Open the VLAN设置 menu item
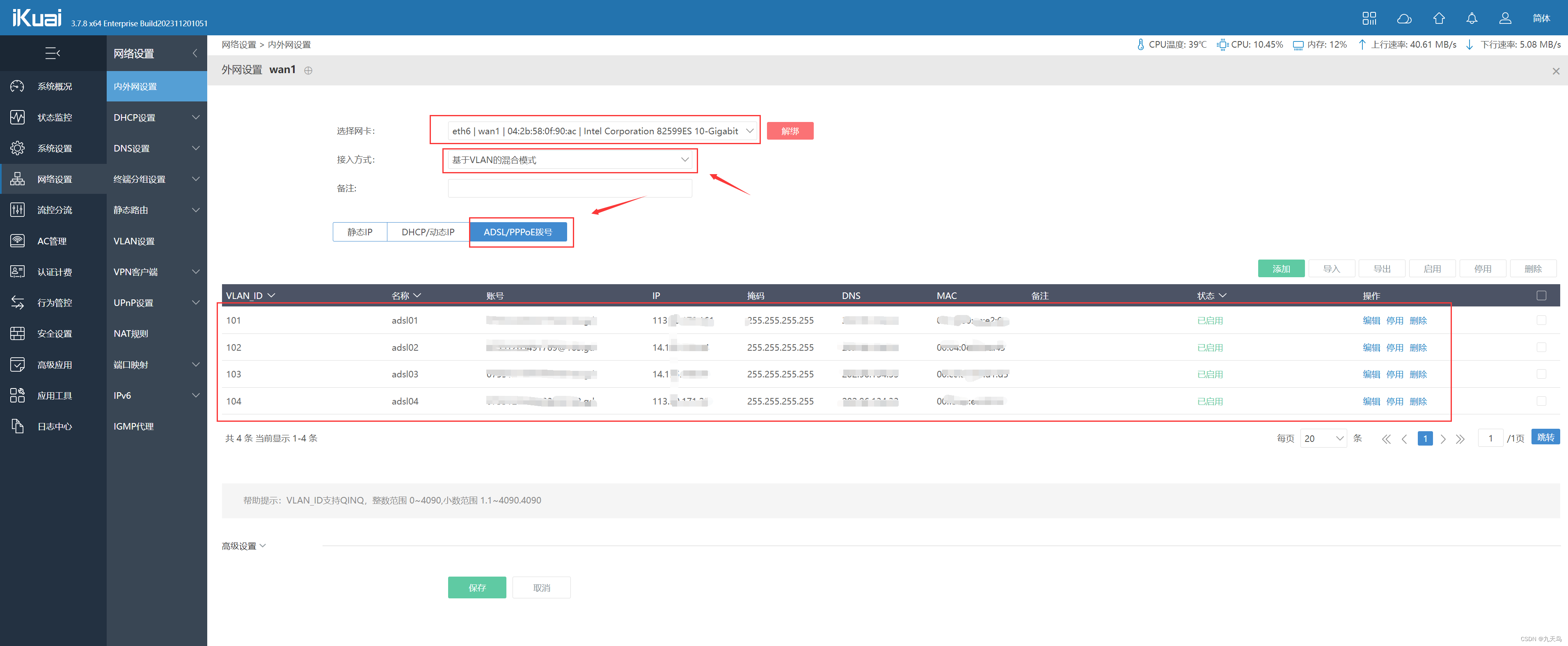This screenshot has width=1568, height=646. click(x=134, y=241)
